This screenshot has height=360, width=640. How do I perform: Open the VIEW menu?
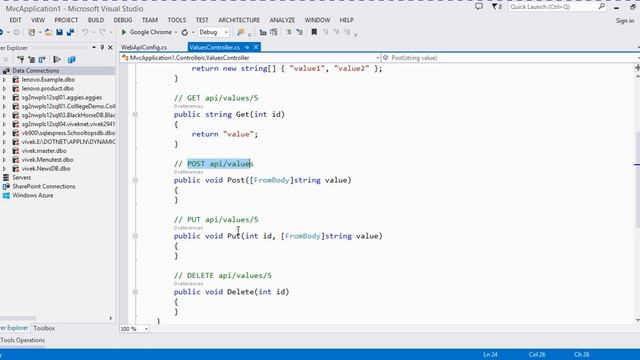coord(38,20)
